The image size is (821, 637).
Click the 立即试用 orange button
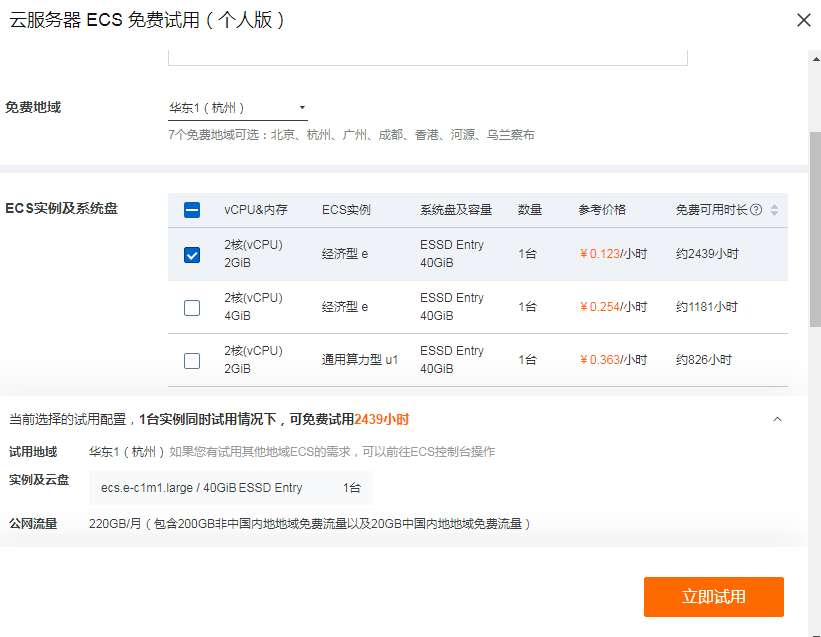tap(713, 597)
